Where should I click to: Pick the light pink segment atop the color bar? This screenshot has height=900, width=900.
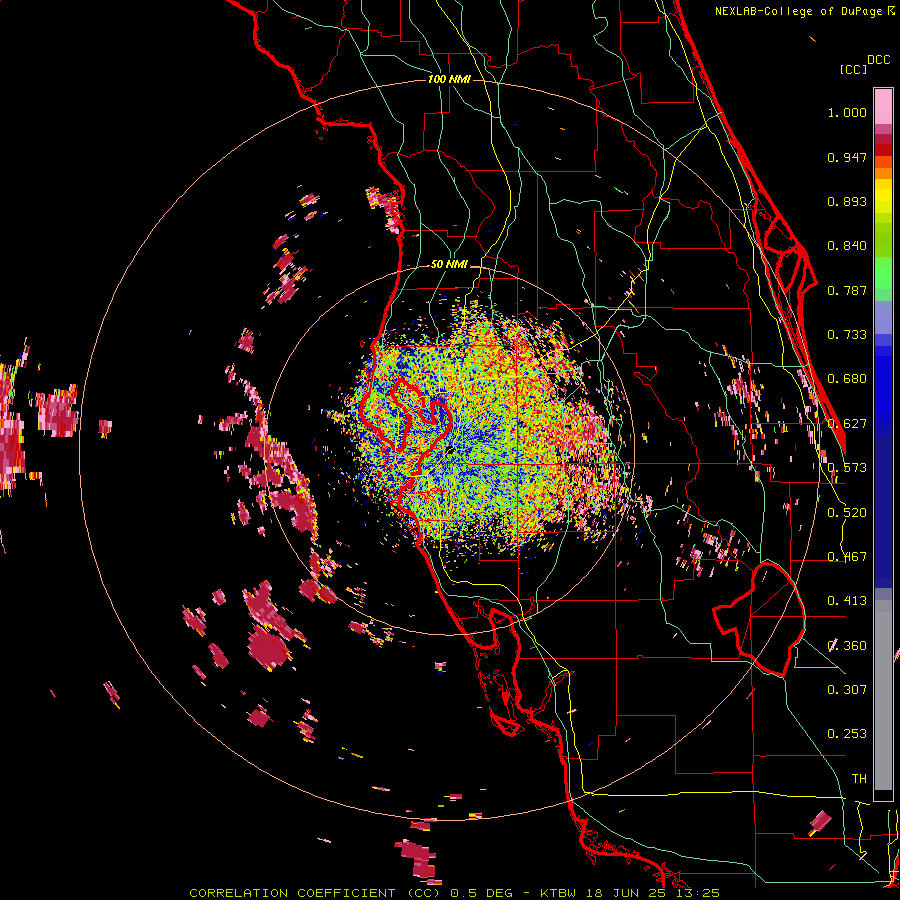click(x=883, y=106)
